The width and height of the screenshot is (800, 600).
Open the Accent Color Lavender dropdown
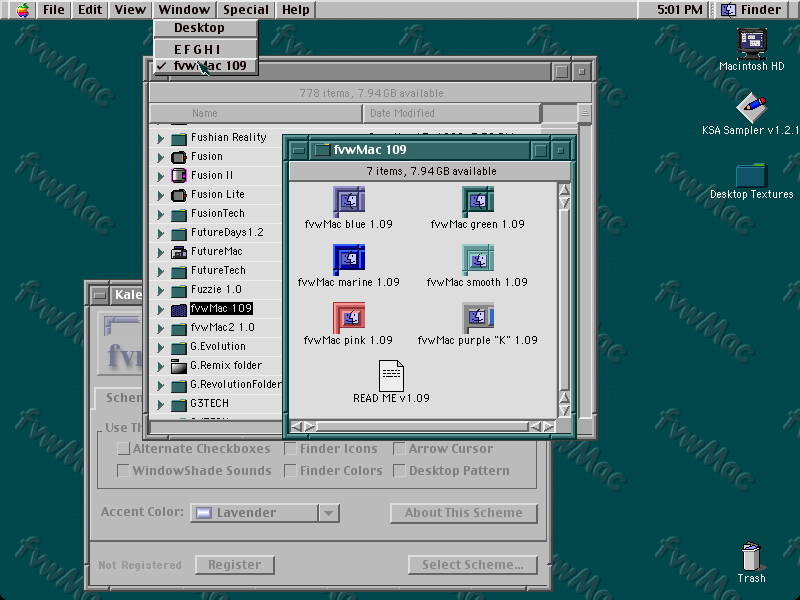265,513
